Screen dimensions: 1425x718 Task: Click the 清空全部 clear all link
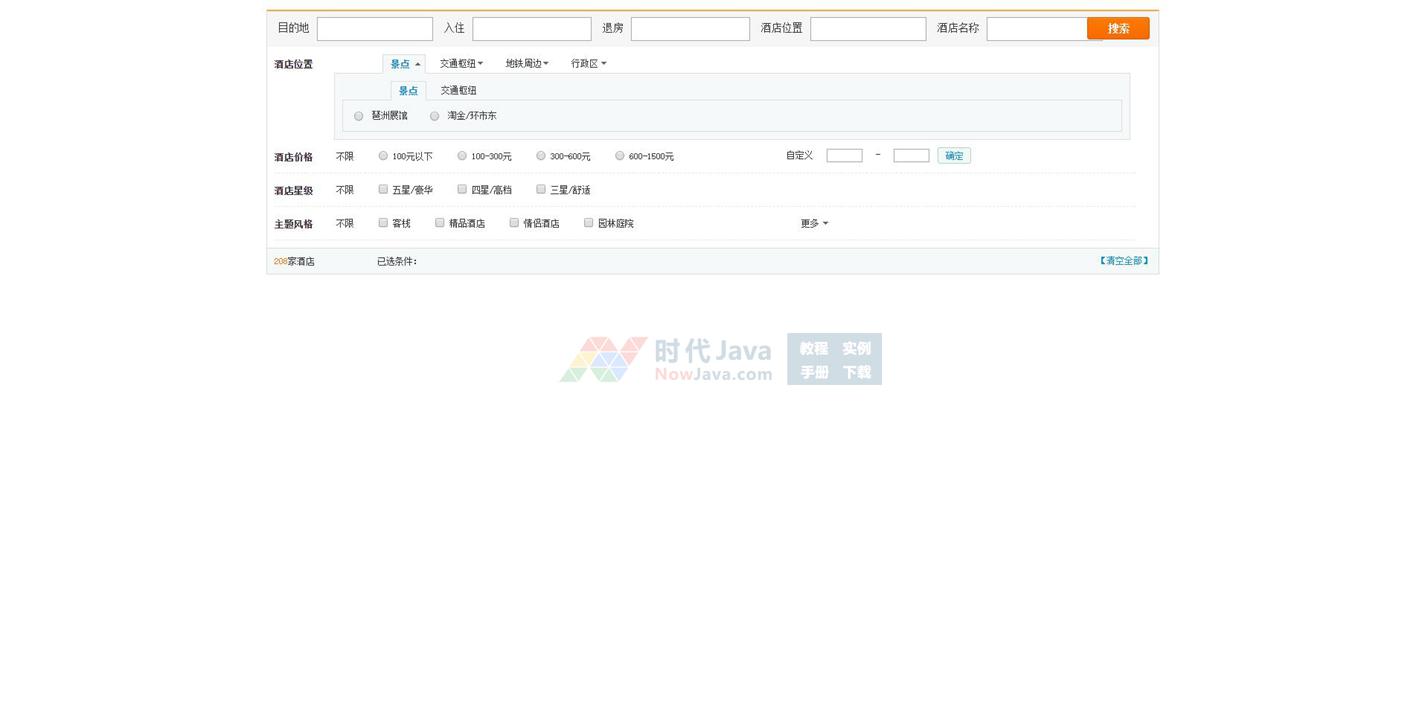click(x=1124, y=261)
